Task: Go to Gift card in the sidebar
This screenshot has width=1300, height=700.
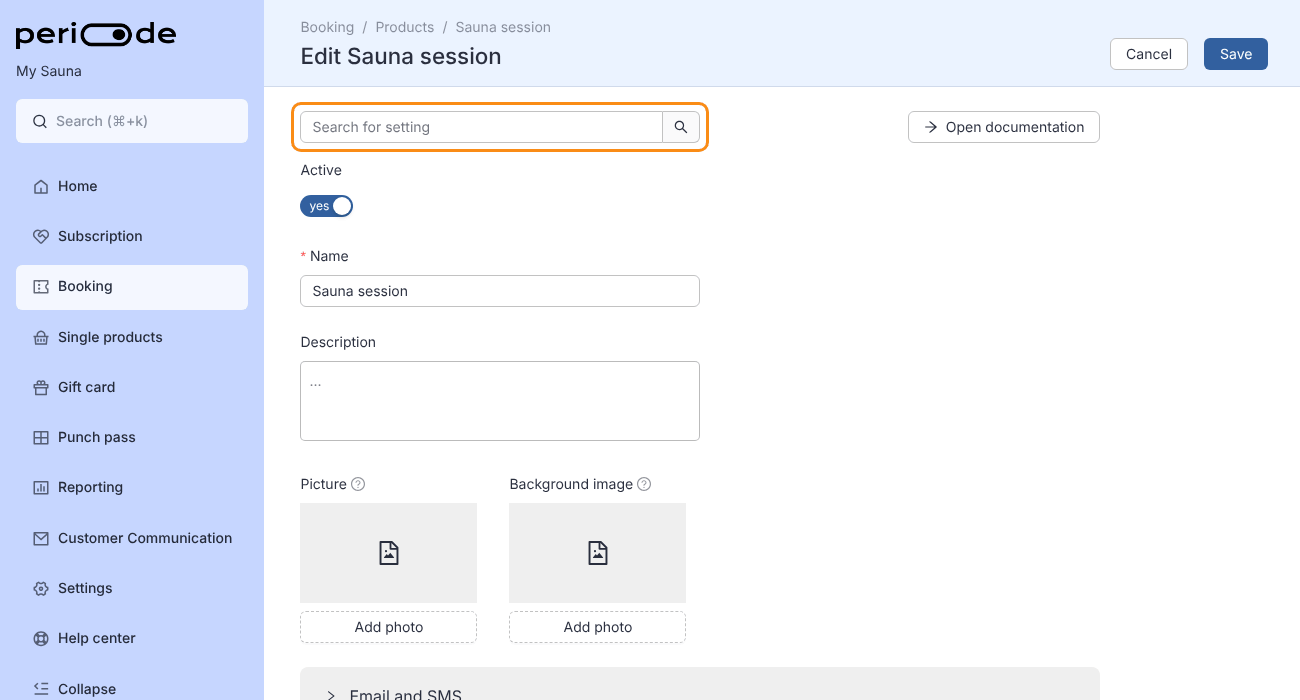Action: (132, 387)
